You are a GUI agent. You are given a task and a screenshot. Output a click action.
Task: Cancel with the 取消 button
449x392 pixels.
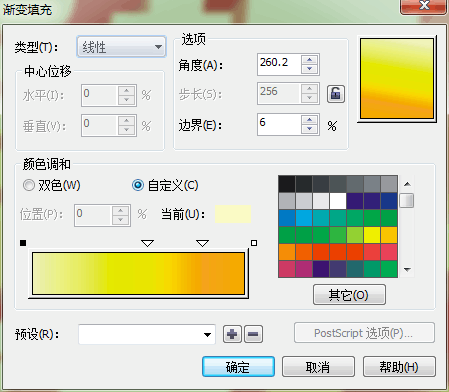[x=318, y=367]
